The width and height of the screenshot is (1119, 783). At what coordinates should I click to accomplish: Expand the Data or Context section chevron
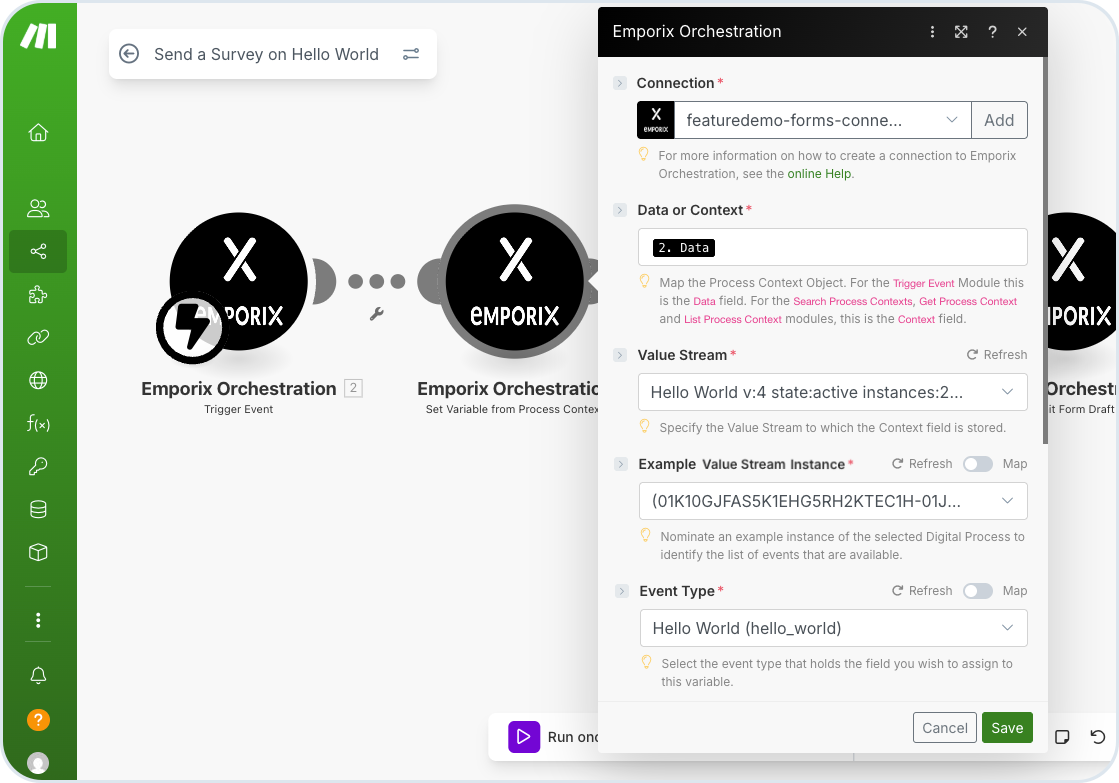(x=621, y=210)
